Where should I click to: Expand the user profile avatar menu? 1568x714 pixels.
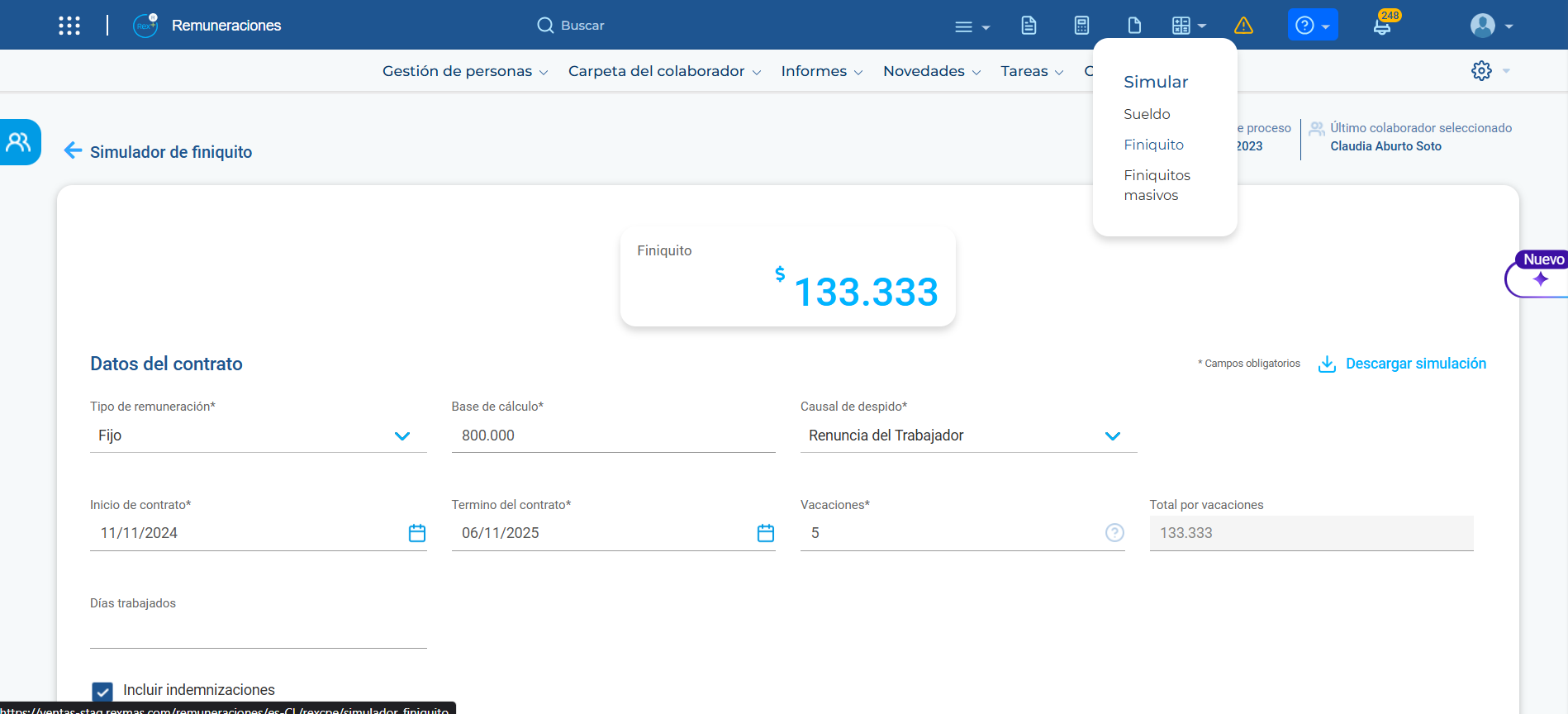coord(1491,26)
